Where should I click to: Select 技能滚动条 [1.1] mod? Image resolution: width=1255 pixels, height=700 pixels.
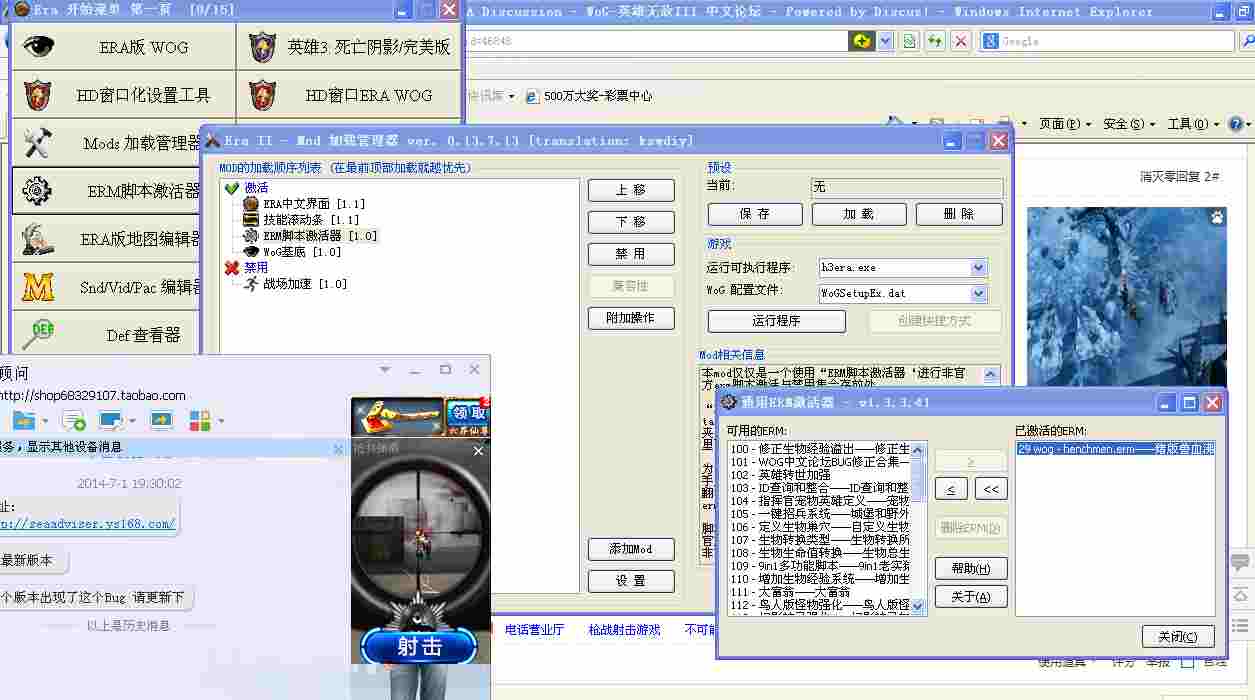click(311, 220)
